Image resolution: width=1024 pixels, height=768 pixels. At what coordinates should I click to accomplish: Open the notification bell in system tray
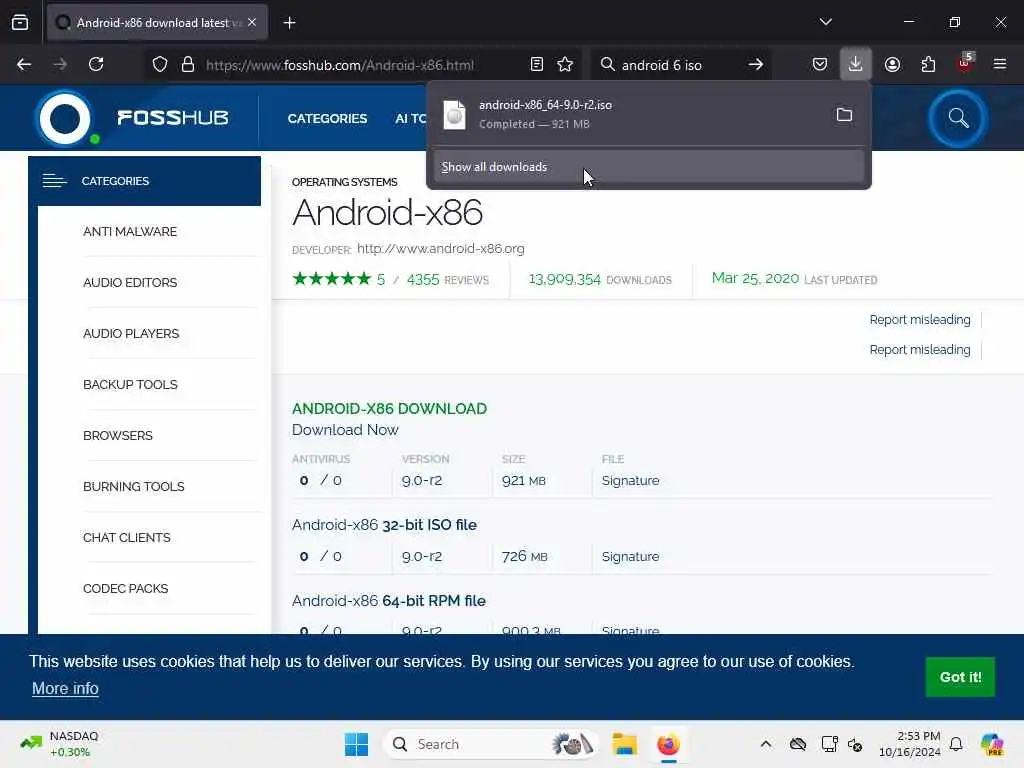coord(956,744)
